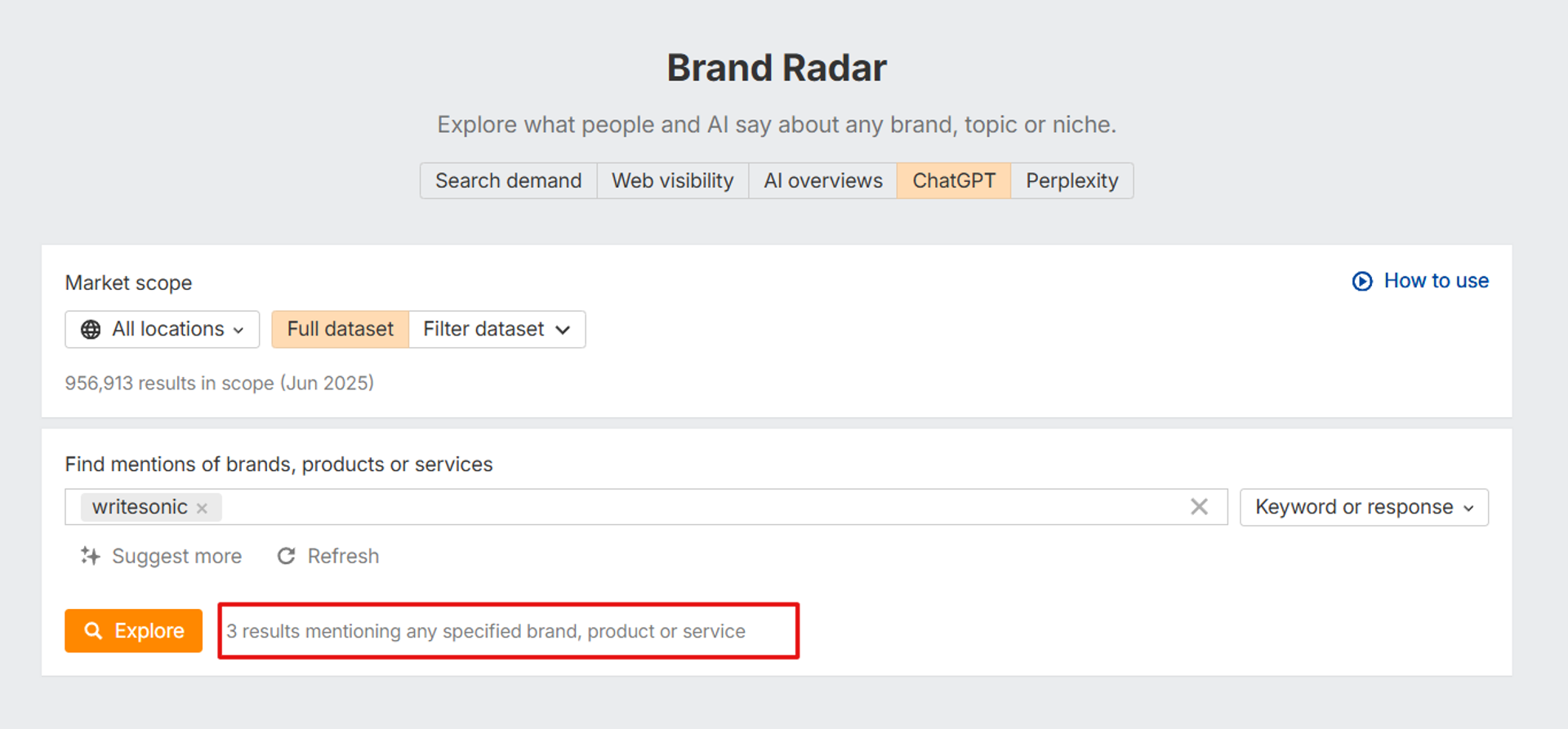
Task: Remove the writesonic tag with its x
Action: [x=202, y=508]
